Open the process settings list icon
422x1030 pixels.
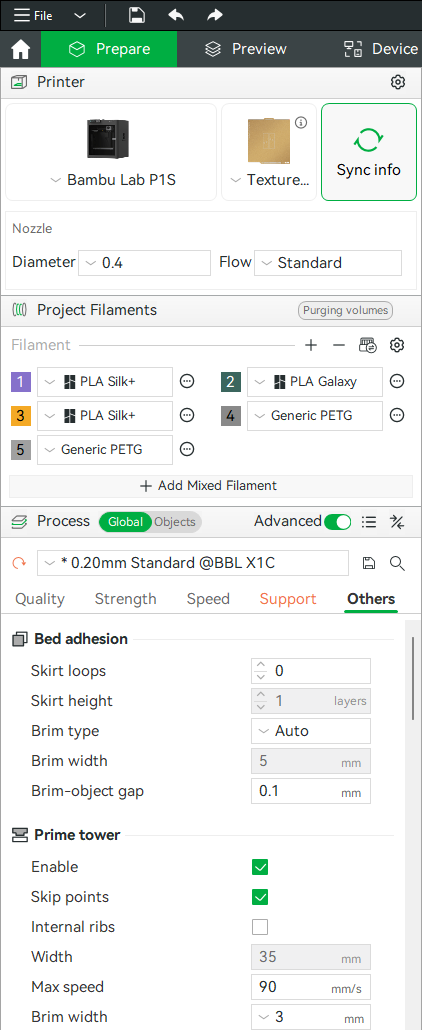[369, 522]
